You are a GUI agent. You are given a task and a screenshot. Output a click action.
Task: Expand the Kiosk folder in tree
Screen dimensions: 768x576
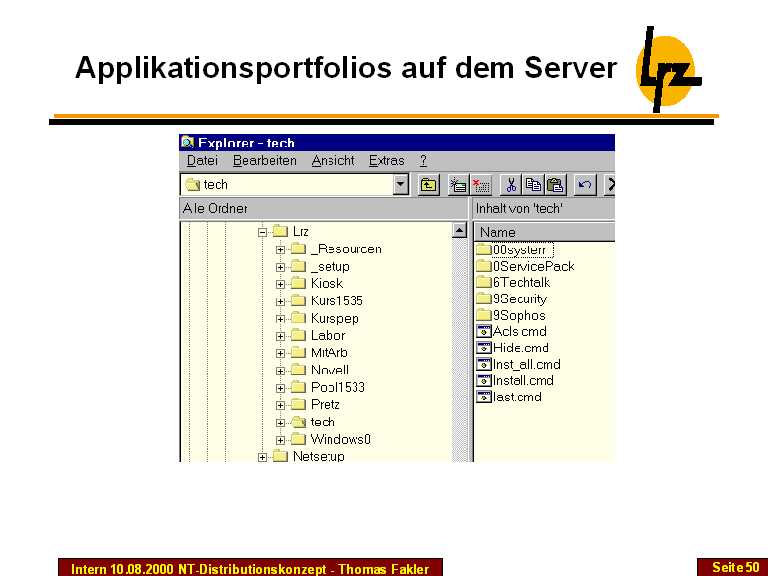tap(281, 284)
